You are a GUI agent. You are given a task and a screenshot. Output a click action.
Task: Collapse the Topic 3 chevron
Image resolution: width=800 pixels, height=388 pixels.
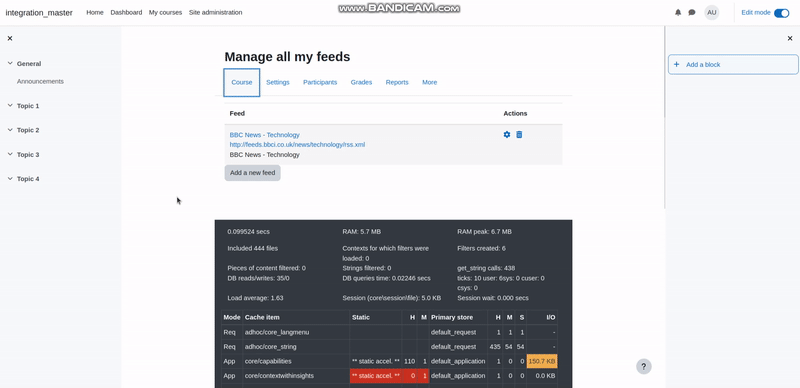[10, 154]
